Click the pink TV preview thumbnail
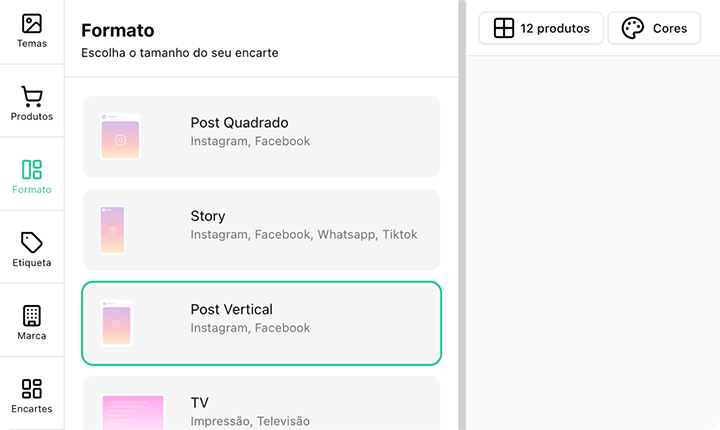Viewport: 720px width, 430px height. [x=132, y=412]
